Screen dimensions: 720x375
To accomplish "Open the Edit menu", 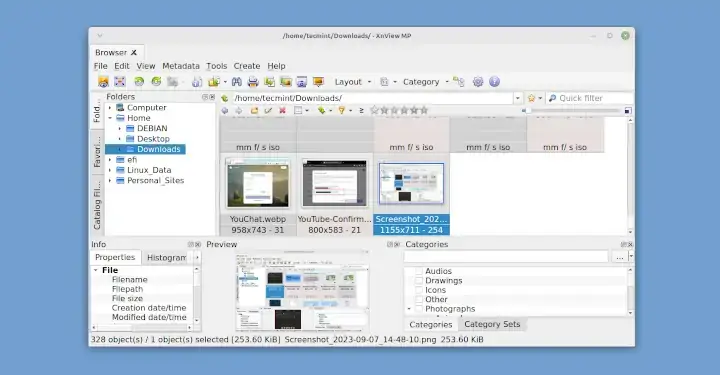I will 122,66.
